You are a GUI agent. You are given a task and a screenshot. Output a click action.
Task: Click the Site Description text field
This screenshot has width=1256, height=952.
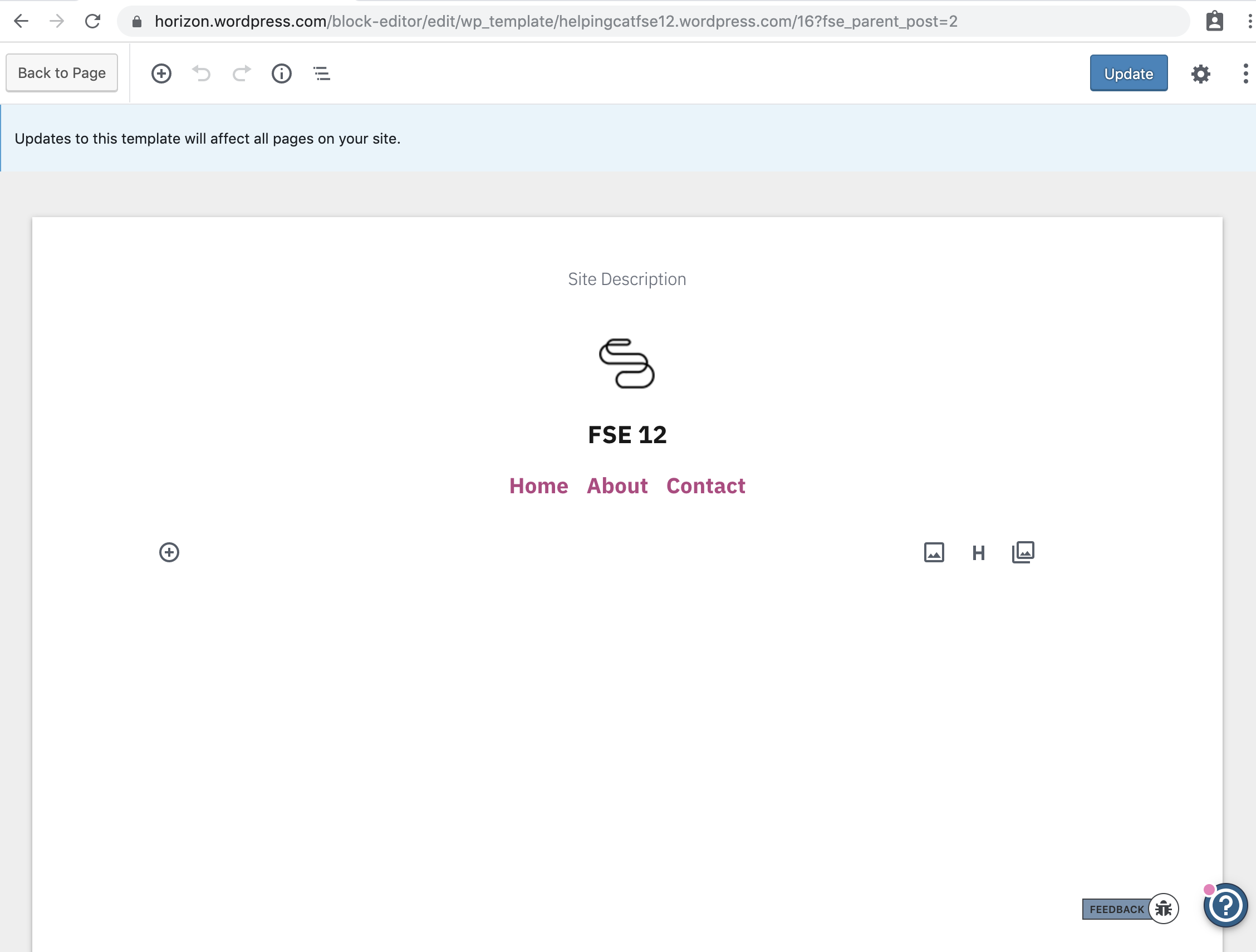pyautogui.click(x=627, y=279)
